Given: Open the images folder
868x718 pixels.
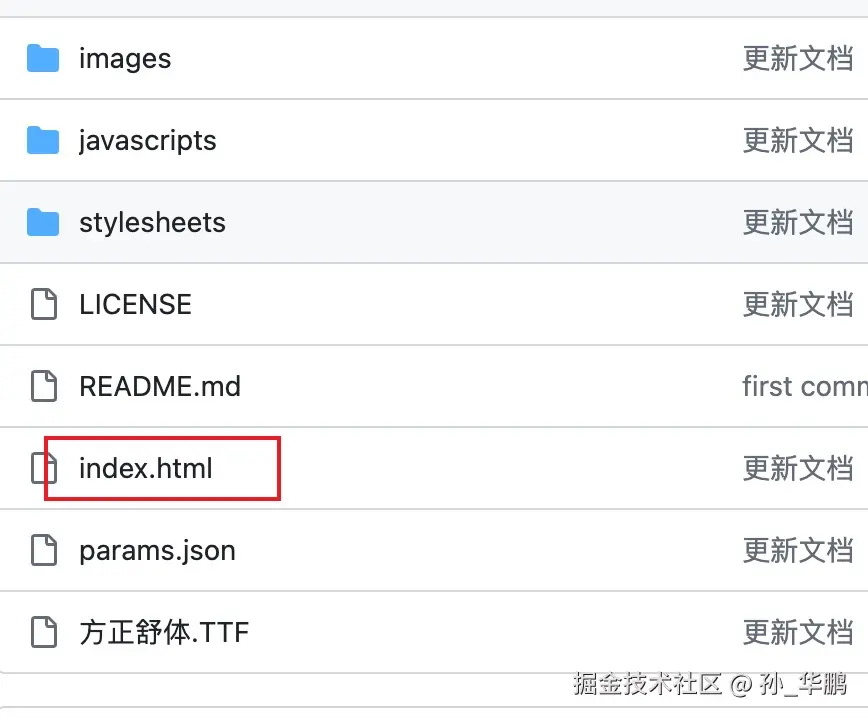Looking at the screenshot, I should (x=124, y=58).
